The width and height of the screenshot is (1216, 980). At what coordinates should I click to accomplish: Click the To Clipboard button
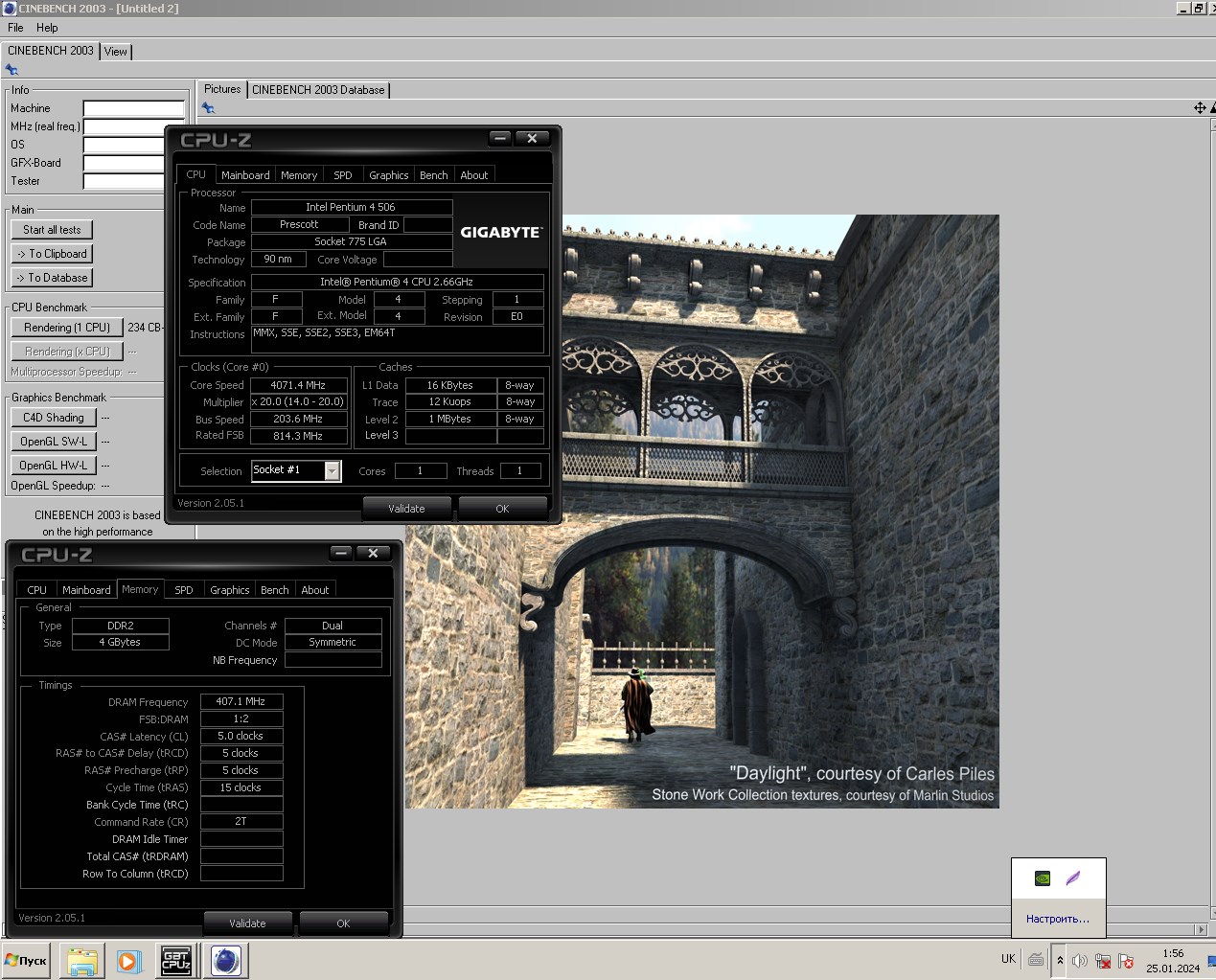[52, 254]
